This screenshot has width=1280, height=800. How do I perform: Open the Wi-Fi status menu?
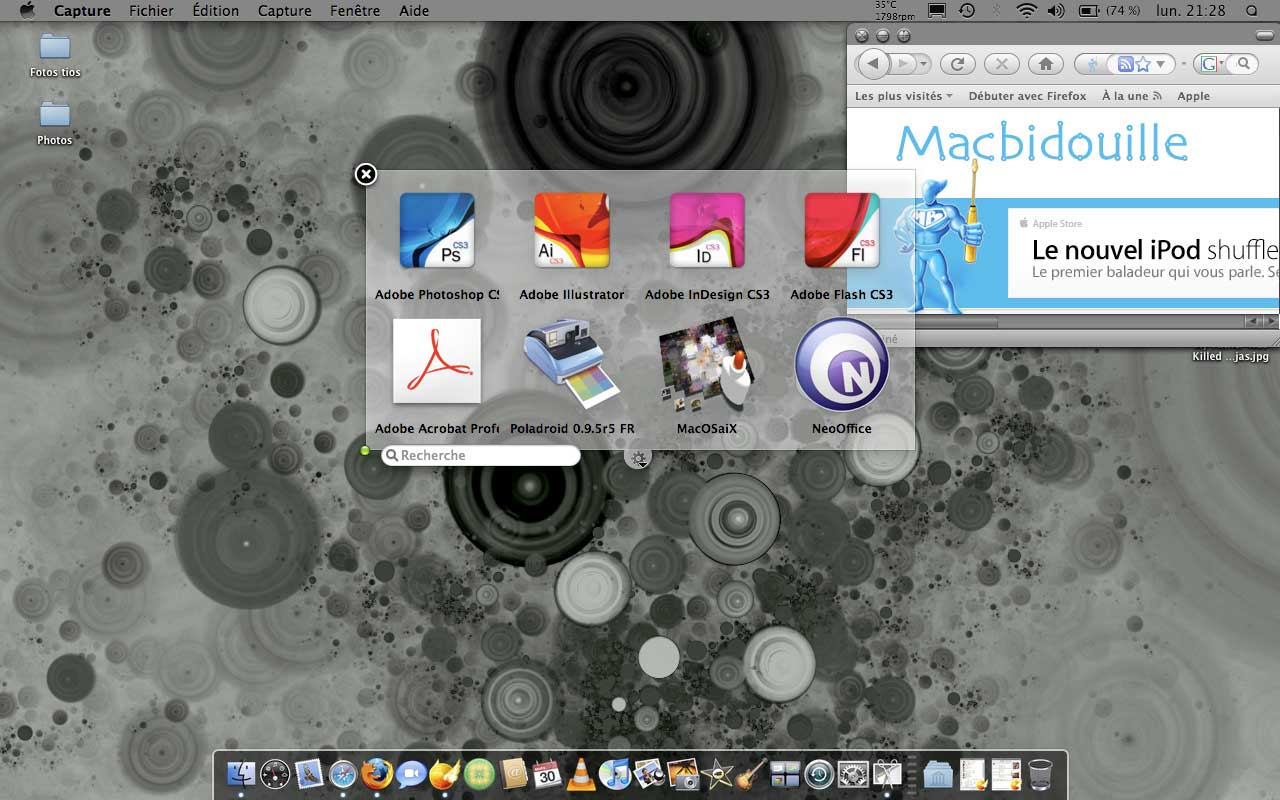point(1026,11)
